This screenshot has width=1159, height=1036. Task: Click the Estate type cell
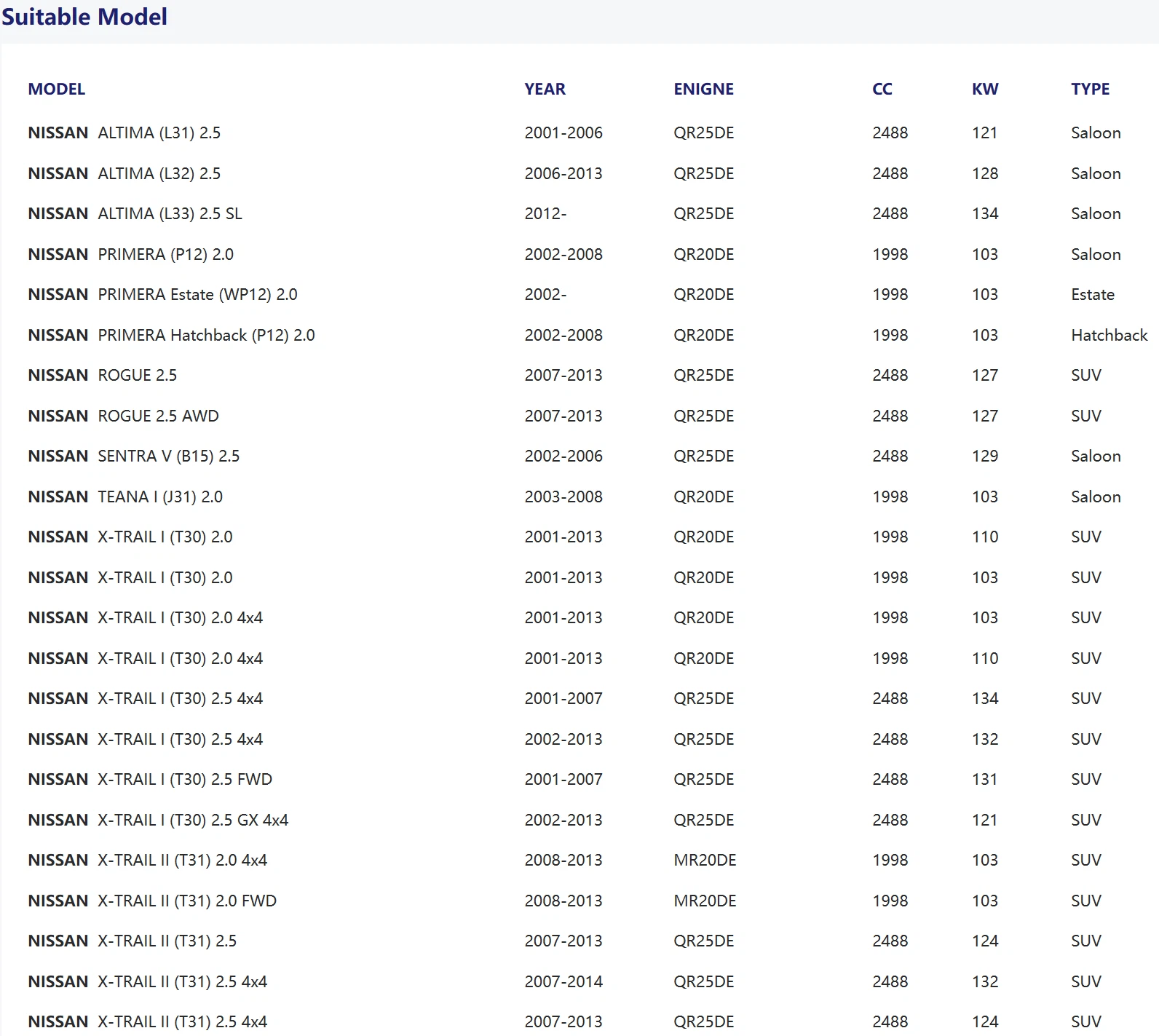(x=1093, y=295)
